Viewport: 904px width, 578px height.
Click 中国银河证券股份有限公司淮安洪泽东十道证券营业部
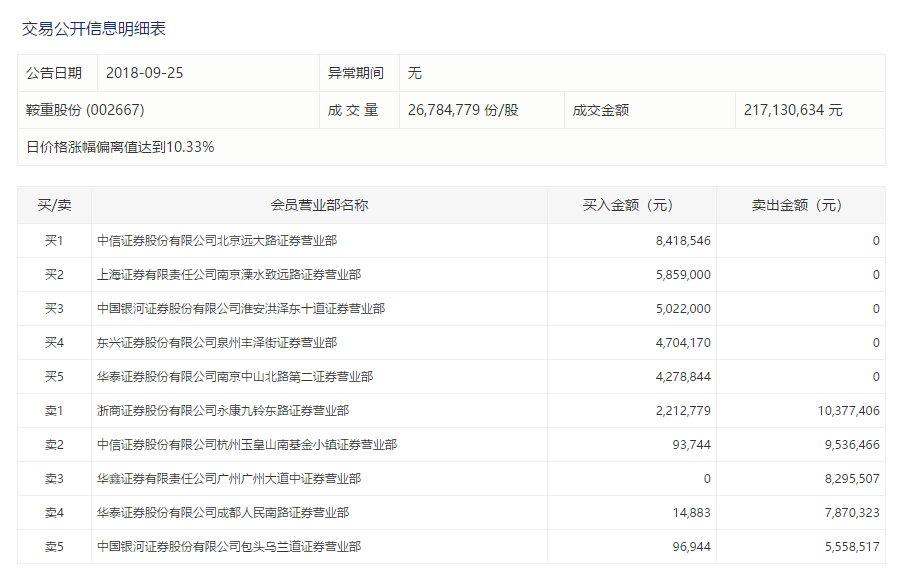pyautogui.click(x=241, y=309)
